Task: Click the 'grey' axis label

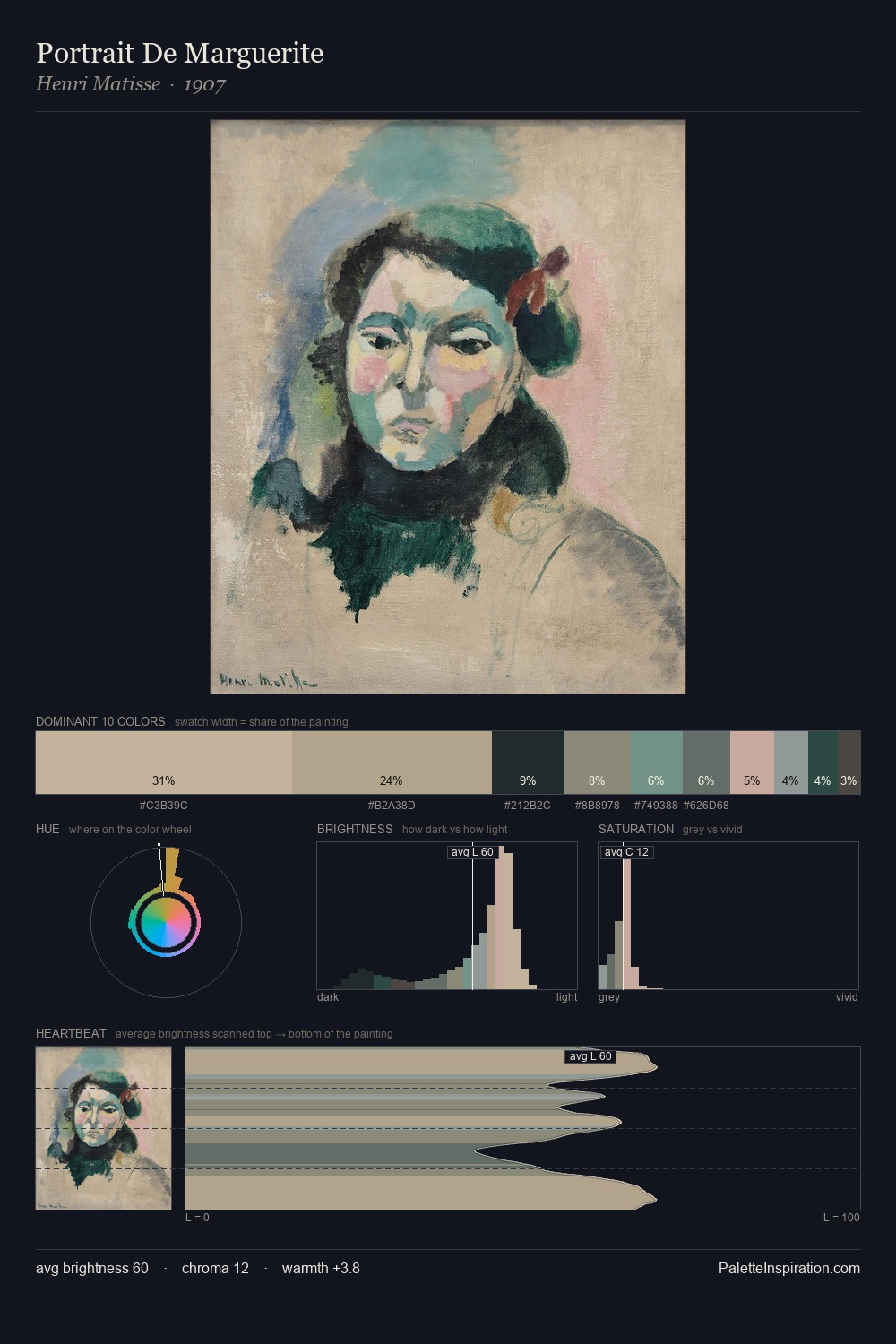Action: pos(609,997)
